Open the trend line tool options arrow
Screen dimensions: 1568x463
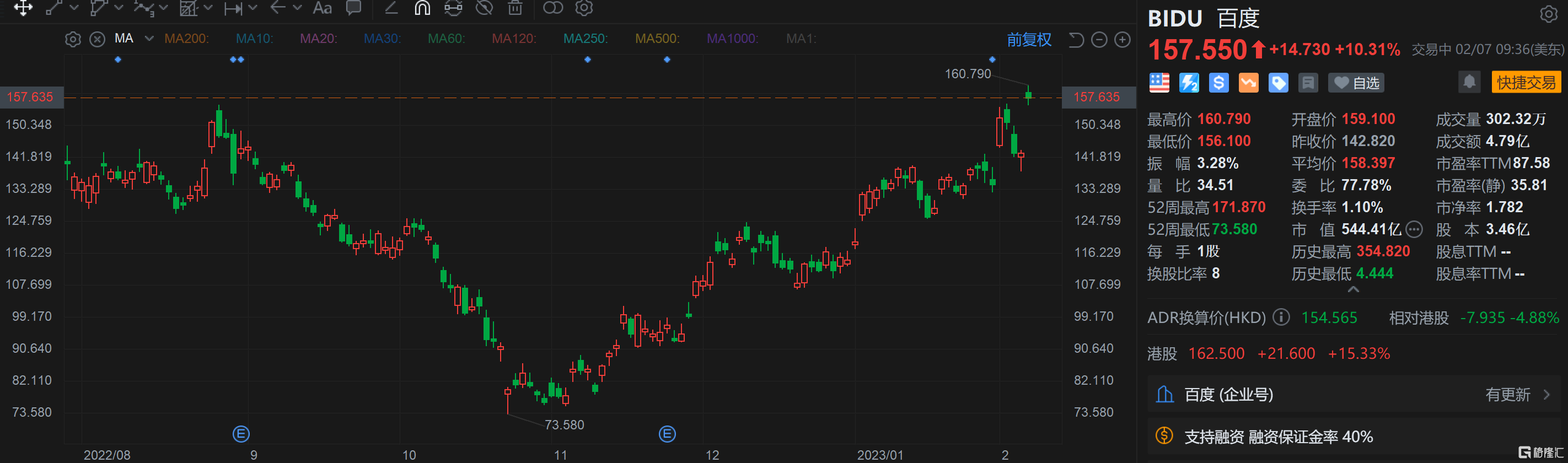(x=74, y=8)
